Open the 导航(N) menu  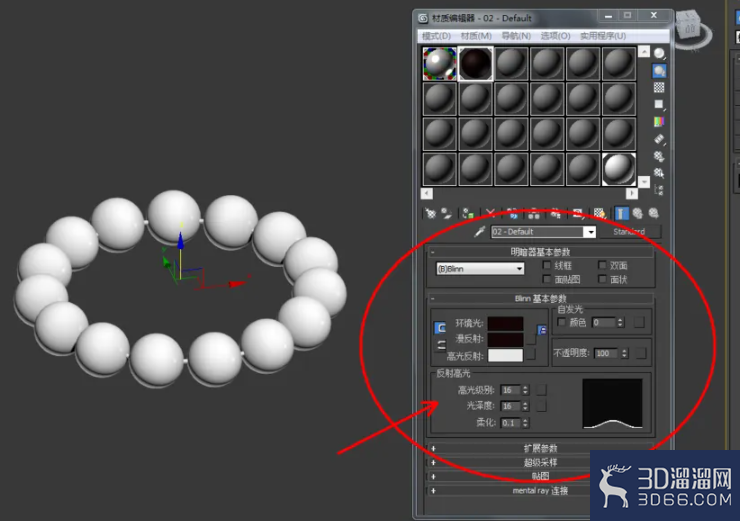tap(516, 36)
